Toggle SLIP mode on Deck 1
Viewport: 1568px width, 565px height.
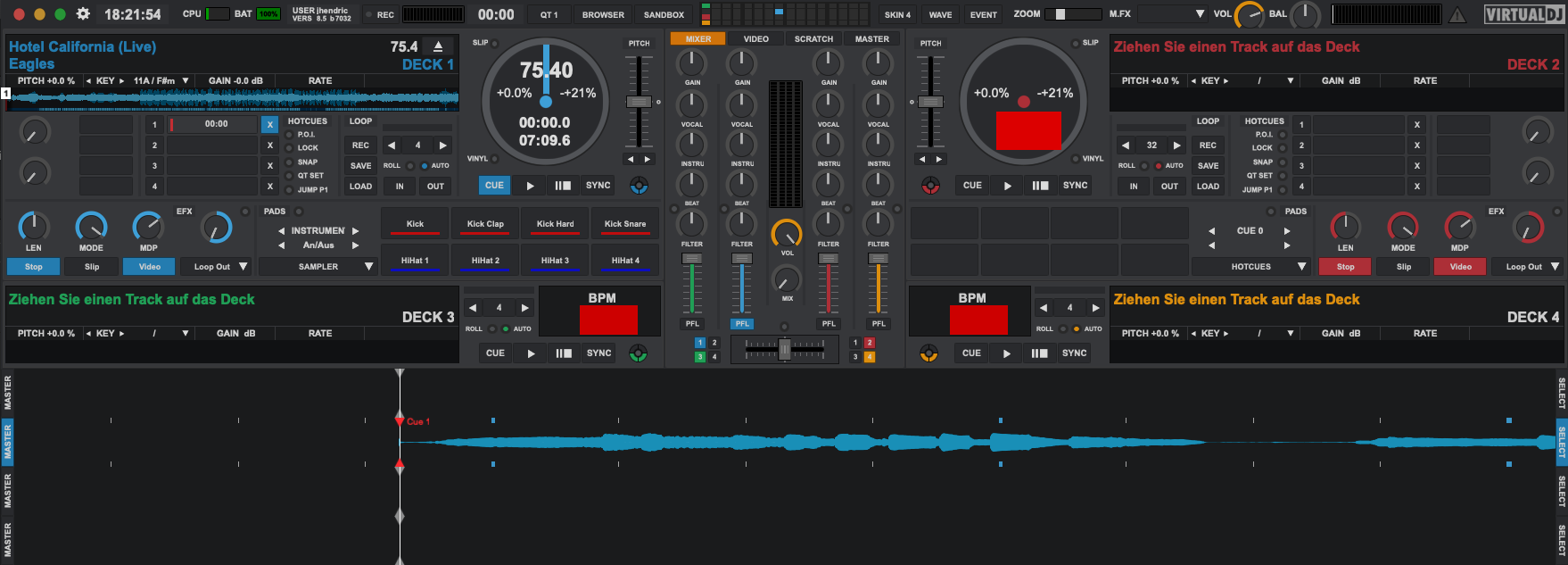[495, 43]
